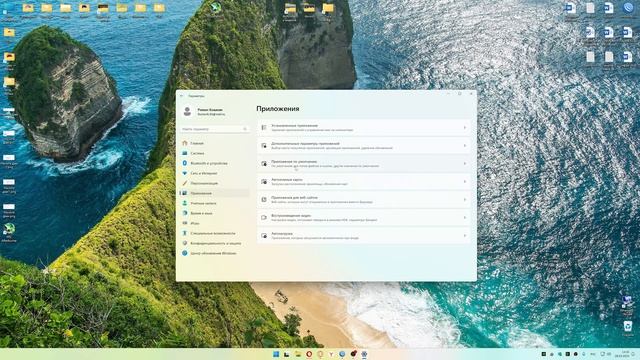Select the Система monitor icon
This screenshot has height=360, width=640.
point(185,153)
